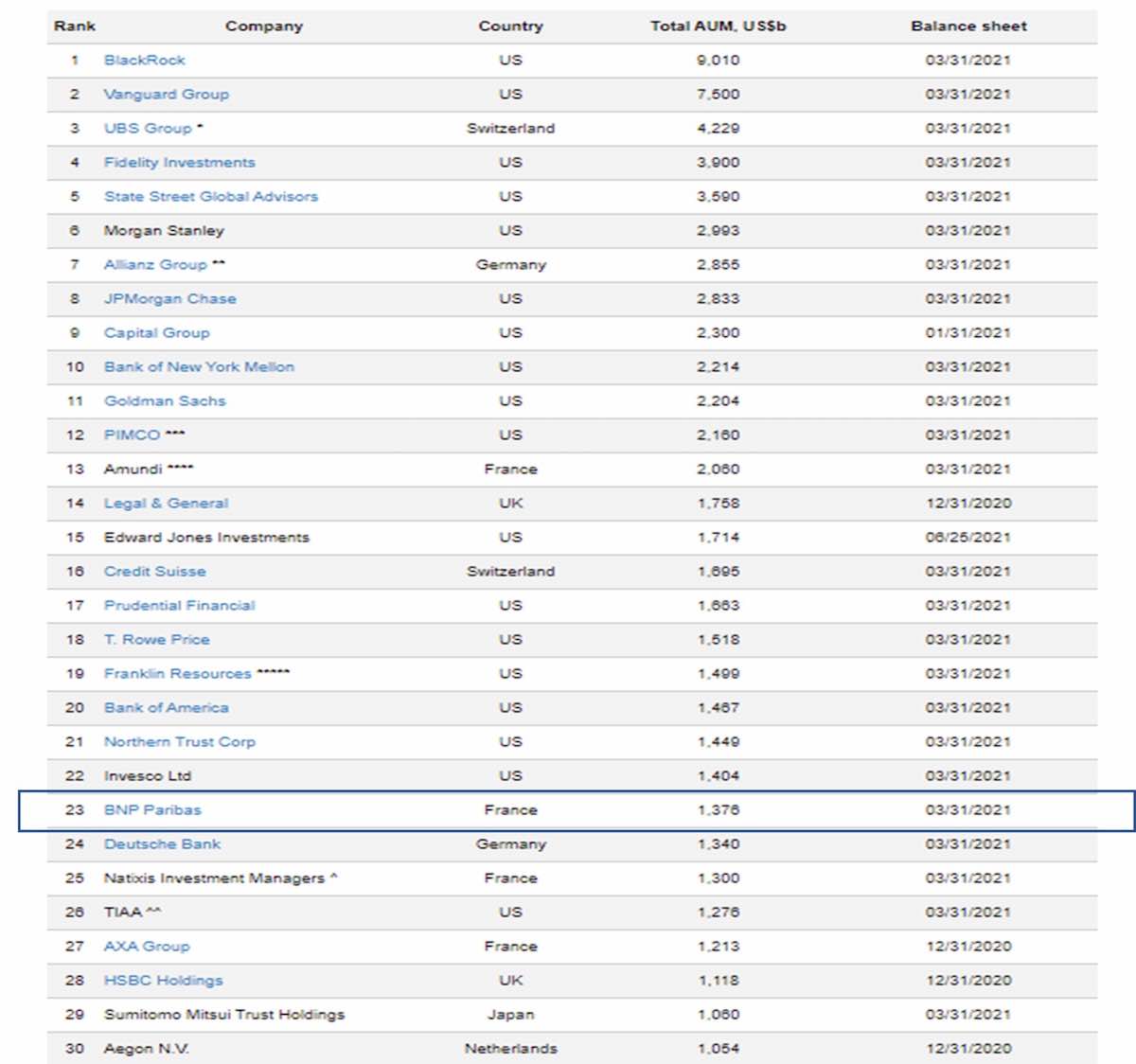Select the Balance sheet column header
Screen dimensions: 1136x1064
(x=968, y=26)
